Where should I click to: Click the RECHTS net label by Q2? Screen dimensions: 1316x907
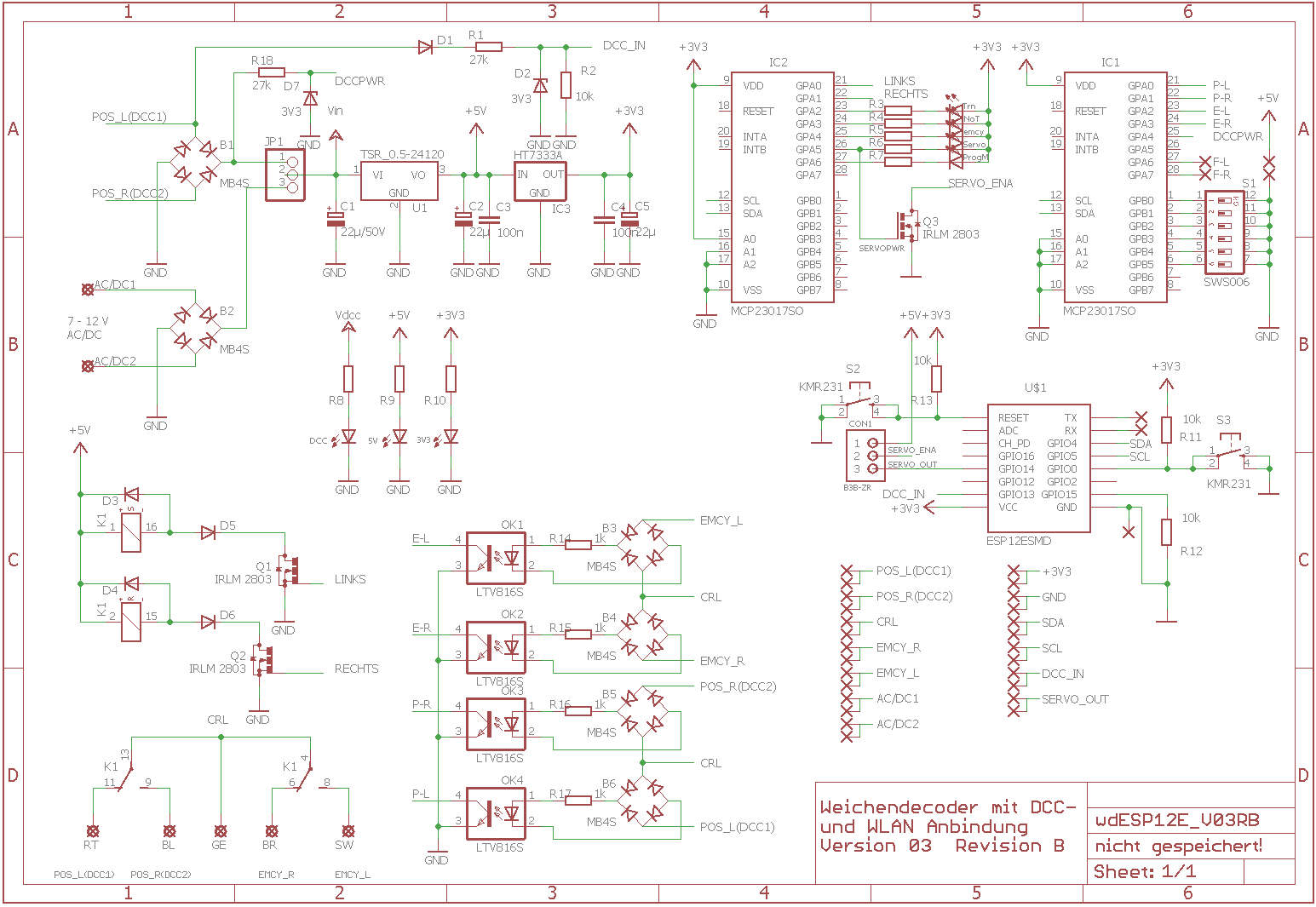[356, 669]
